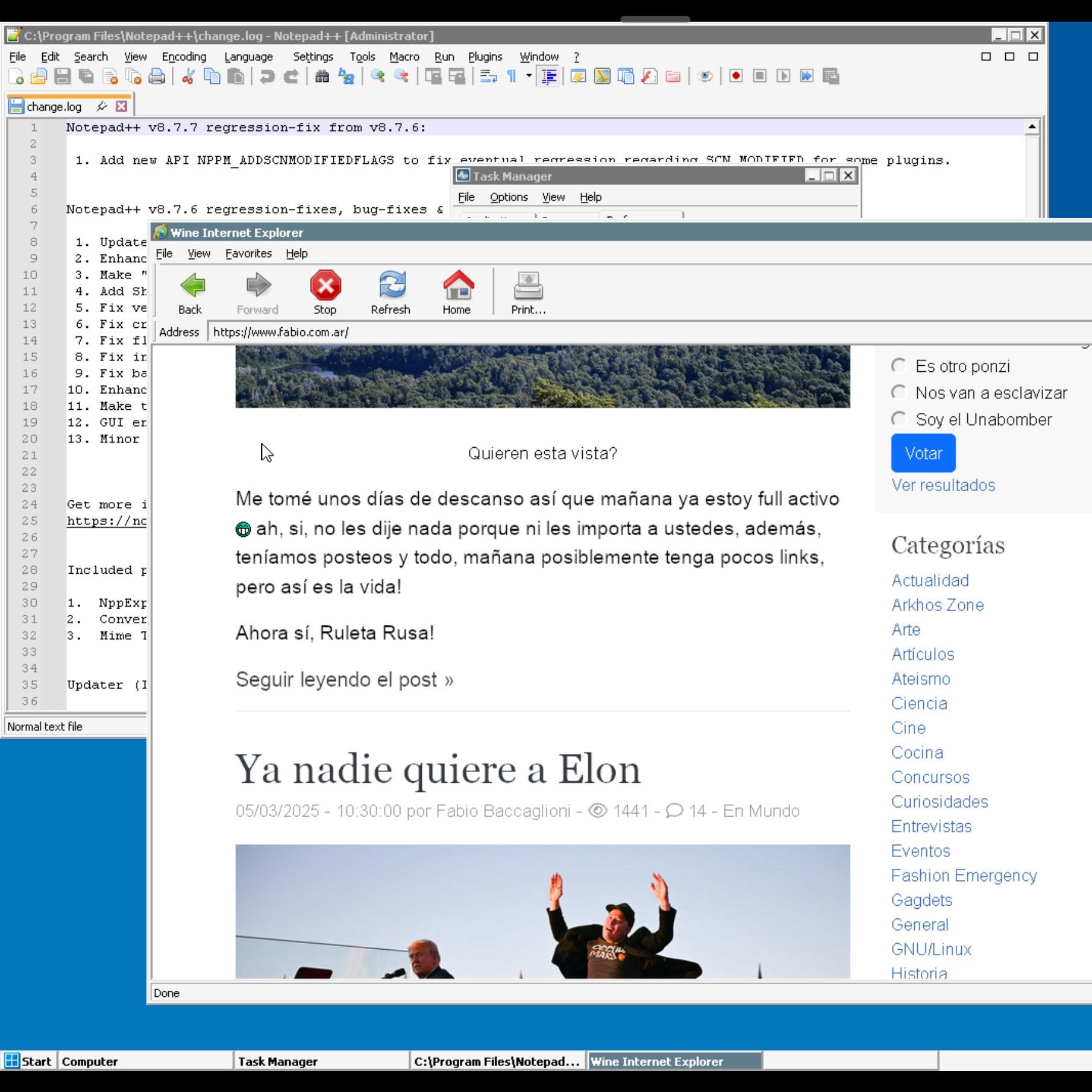Open the Macro menu in Notepad++
The height and width of the screenshot is (1092, 1092).
[x=404, y=57]
